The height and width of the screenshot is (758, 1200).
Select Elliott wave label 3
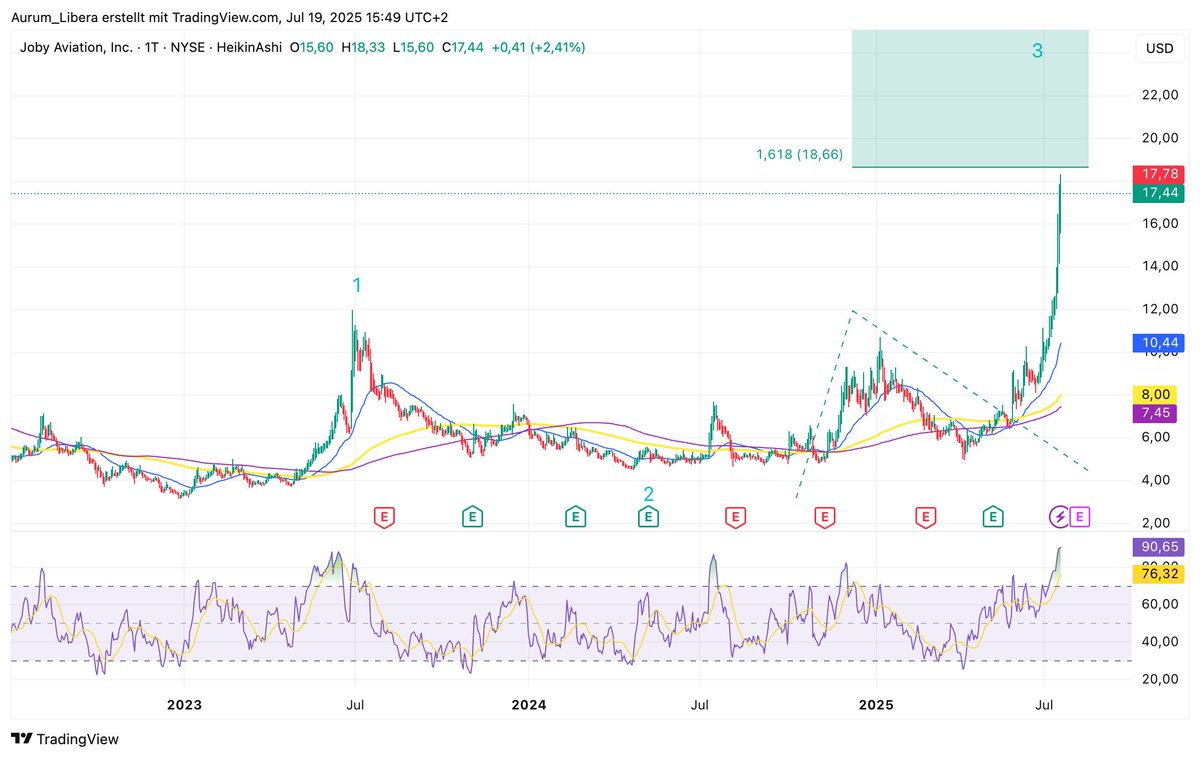tap(1037, 51)
